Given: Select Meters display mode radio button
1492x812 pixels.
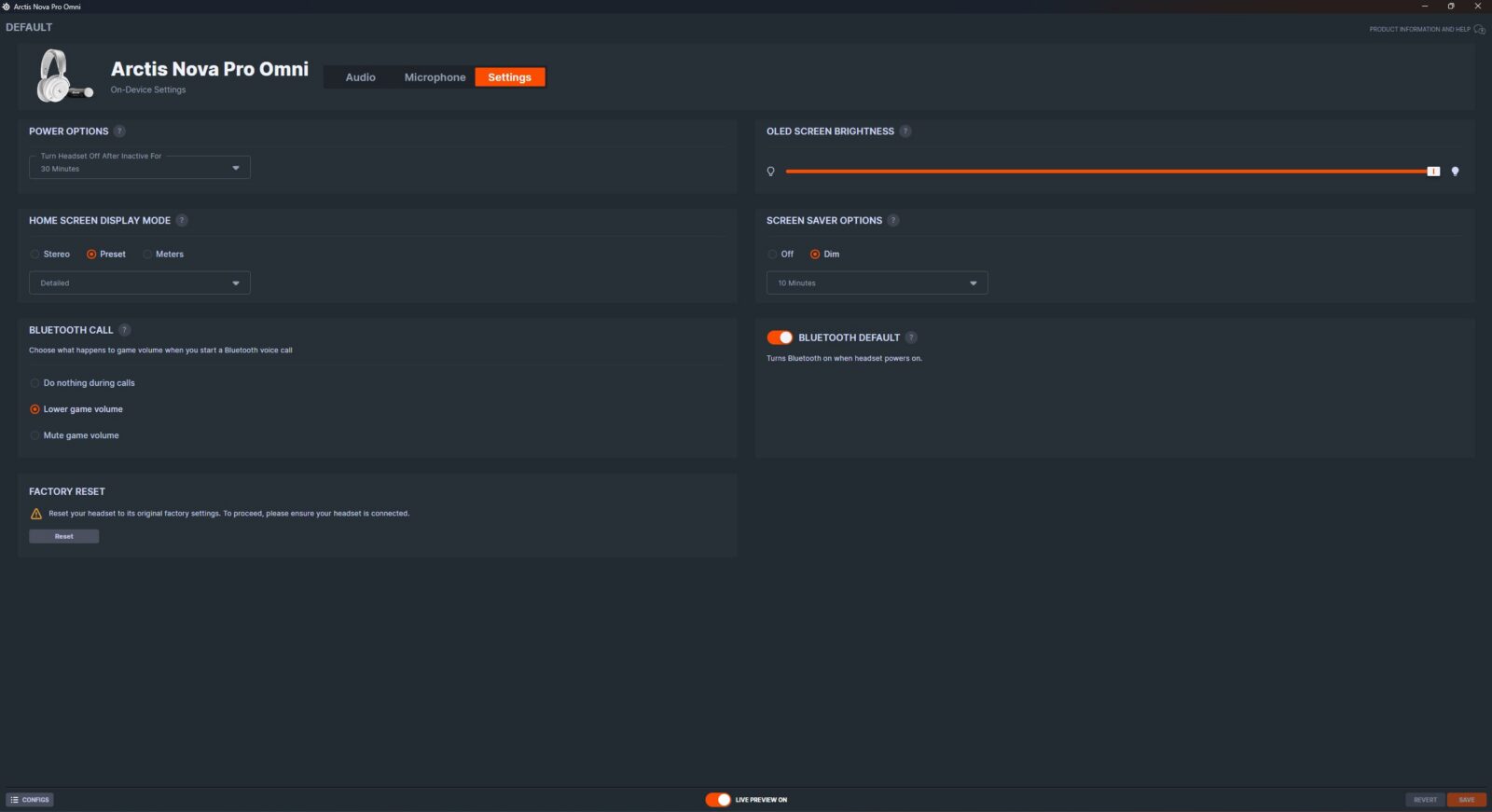Looking at the screenshot, I should (147, 255).
